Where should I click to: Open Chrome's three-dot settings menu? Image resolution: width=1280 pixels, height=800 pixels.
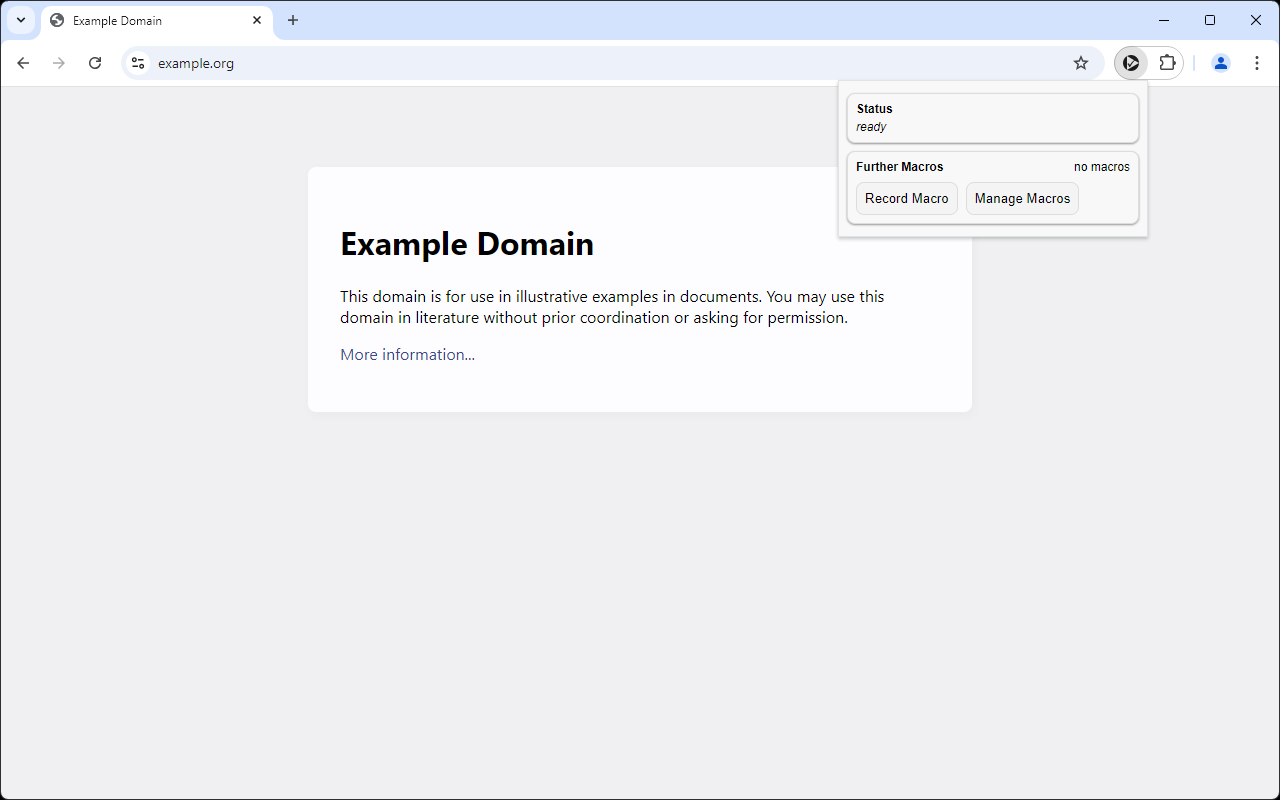click(1256, 62)
